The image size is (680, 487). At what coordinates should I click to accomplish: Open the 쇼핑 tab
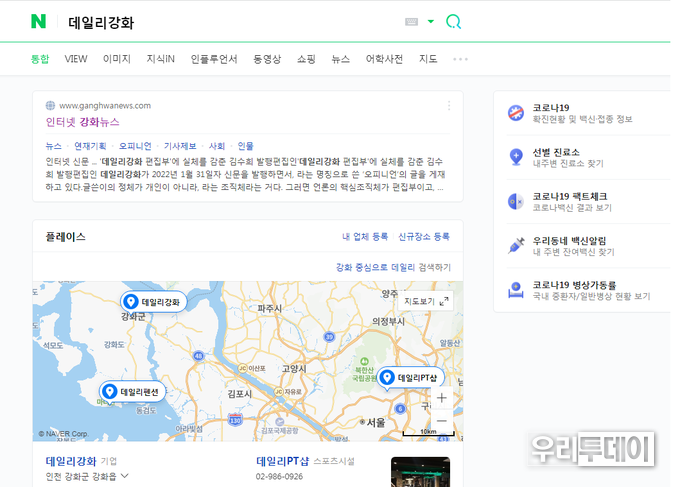[306, 59]
